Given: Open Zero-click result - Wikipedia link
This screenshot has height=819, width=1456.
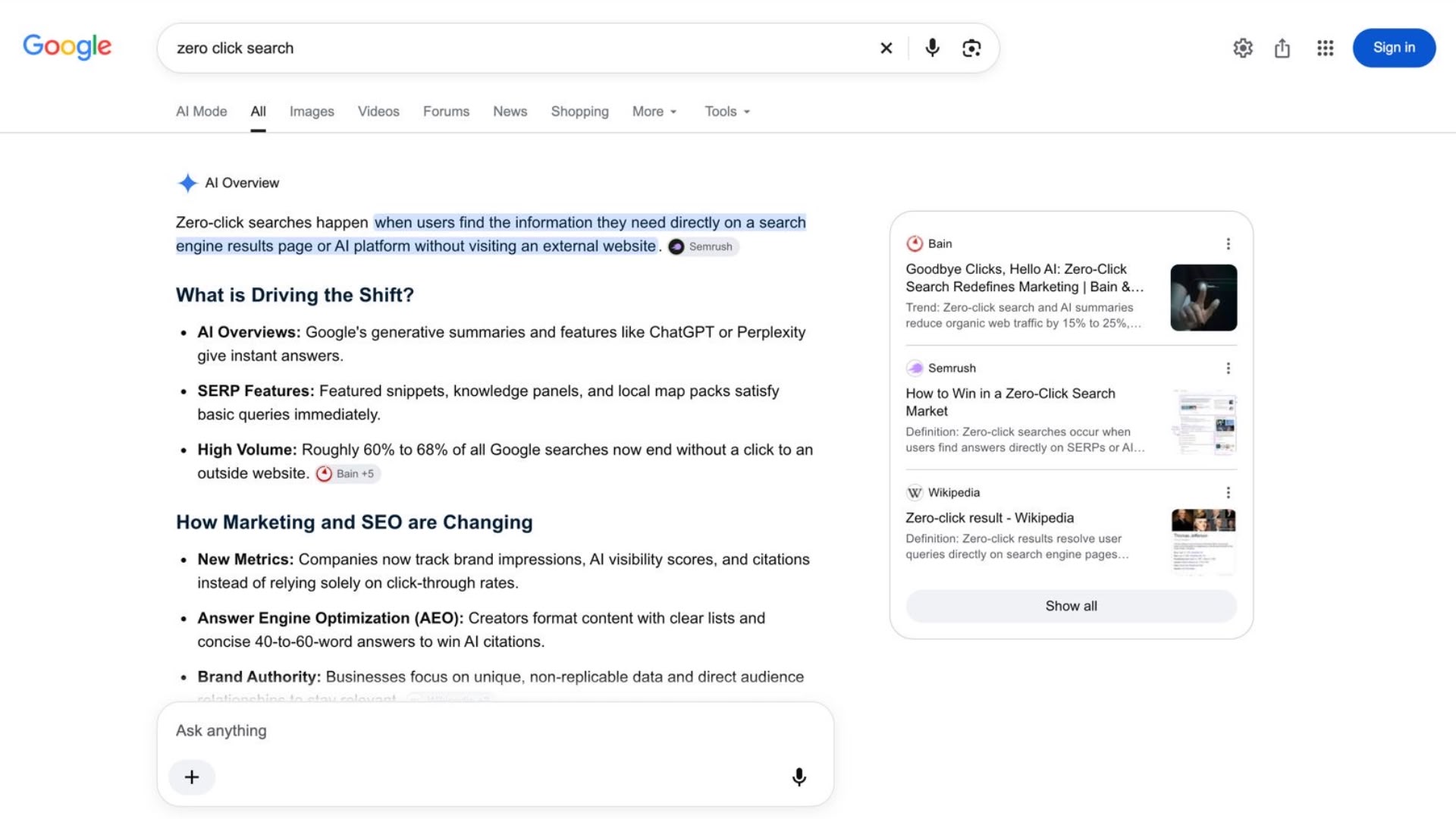Looking at the screenshot, I should tap(990, 518).
